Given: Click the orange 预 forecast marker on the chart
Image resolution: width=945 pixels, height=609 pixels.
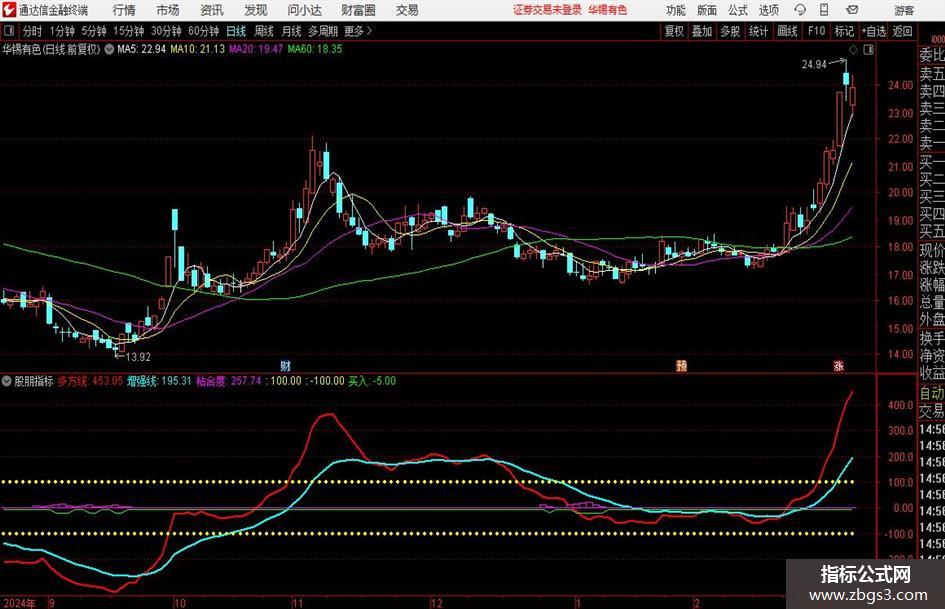Looking at the screenshot, I should tap(682, 365).
